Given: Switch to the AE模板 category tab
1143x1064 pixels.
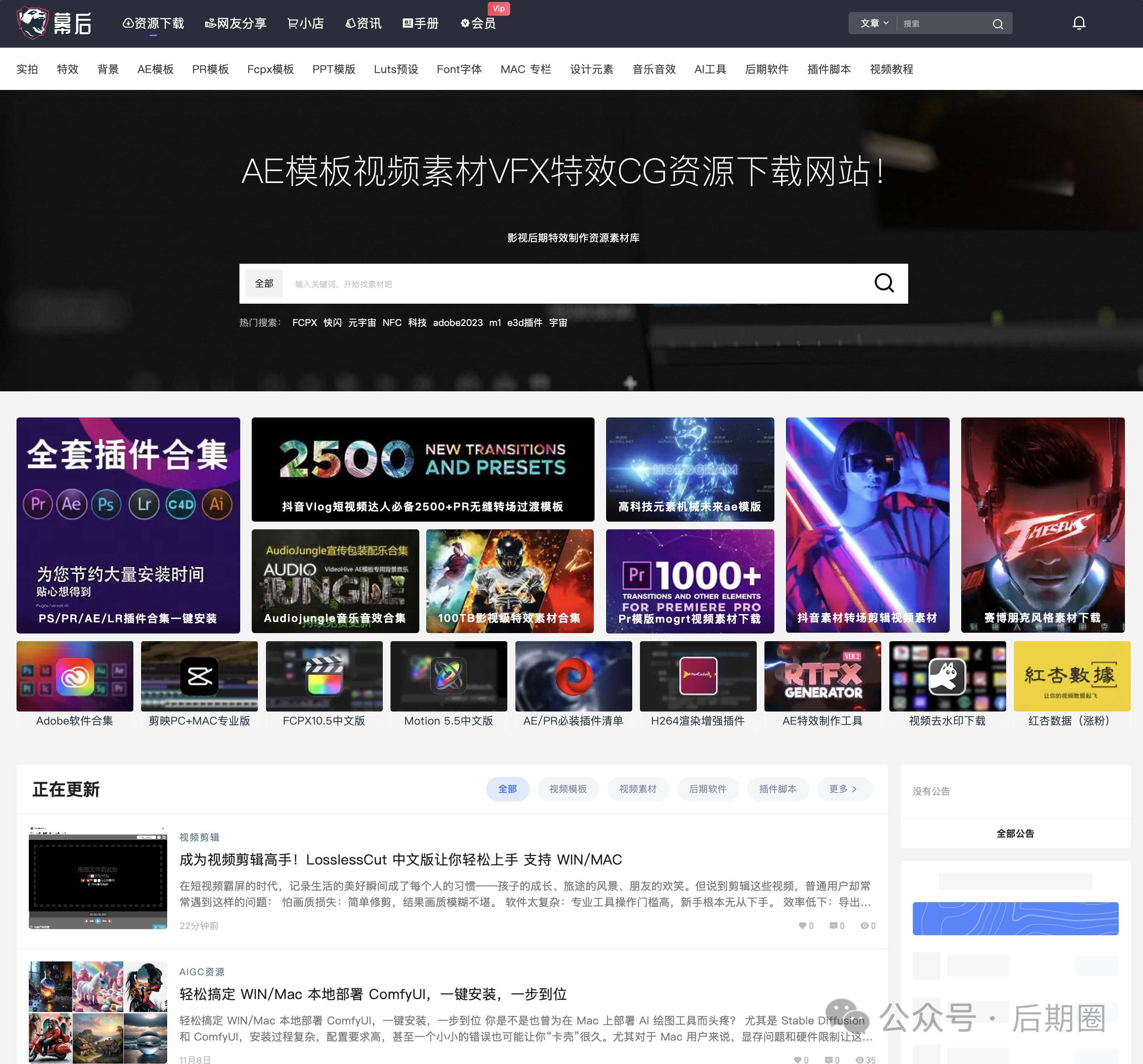Looking at the screenshot, I should [x=155, y=69].
